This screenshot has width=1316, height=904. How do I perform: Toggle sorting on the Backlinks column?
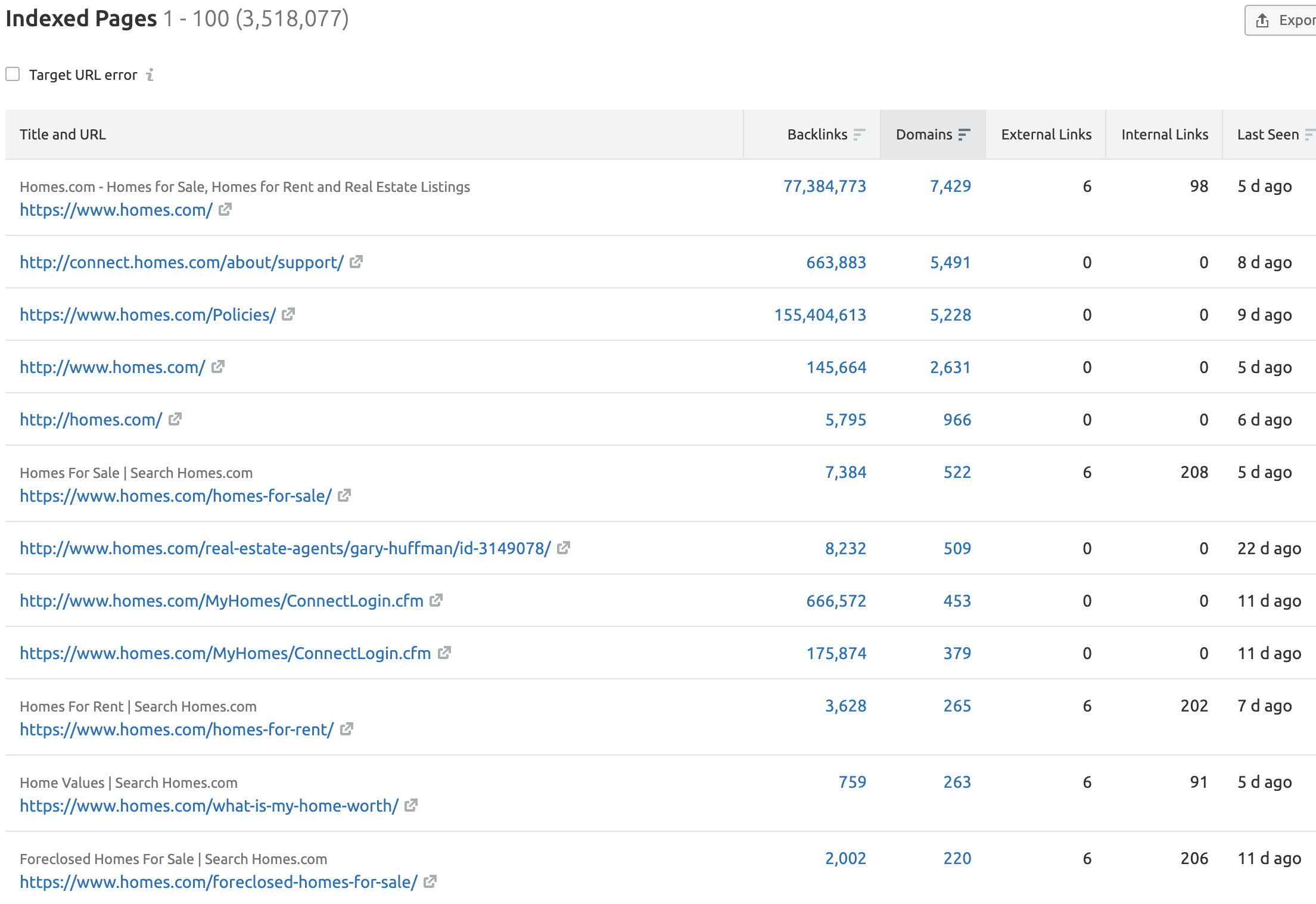[858, 135]
